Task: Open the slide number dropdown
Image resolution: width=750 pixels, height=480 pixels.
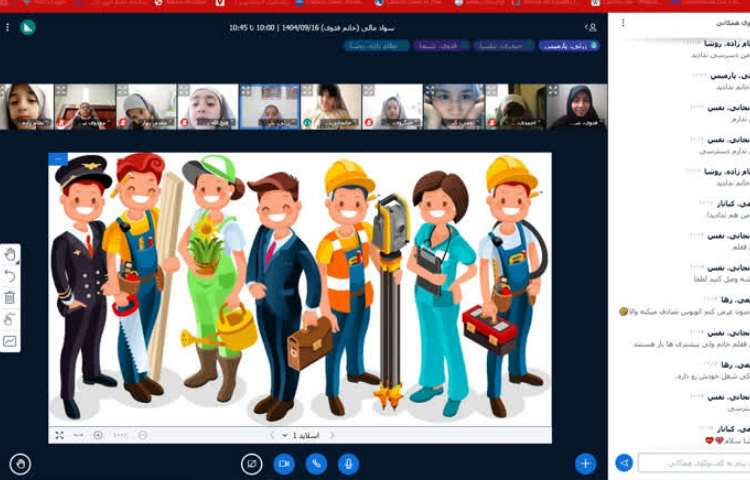Action: [x=298, y=435]
